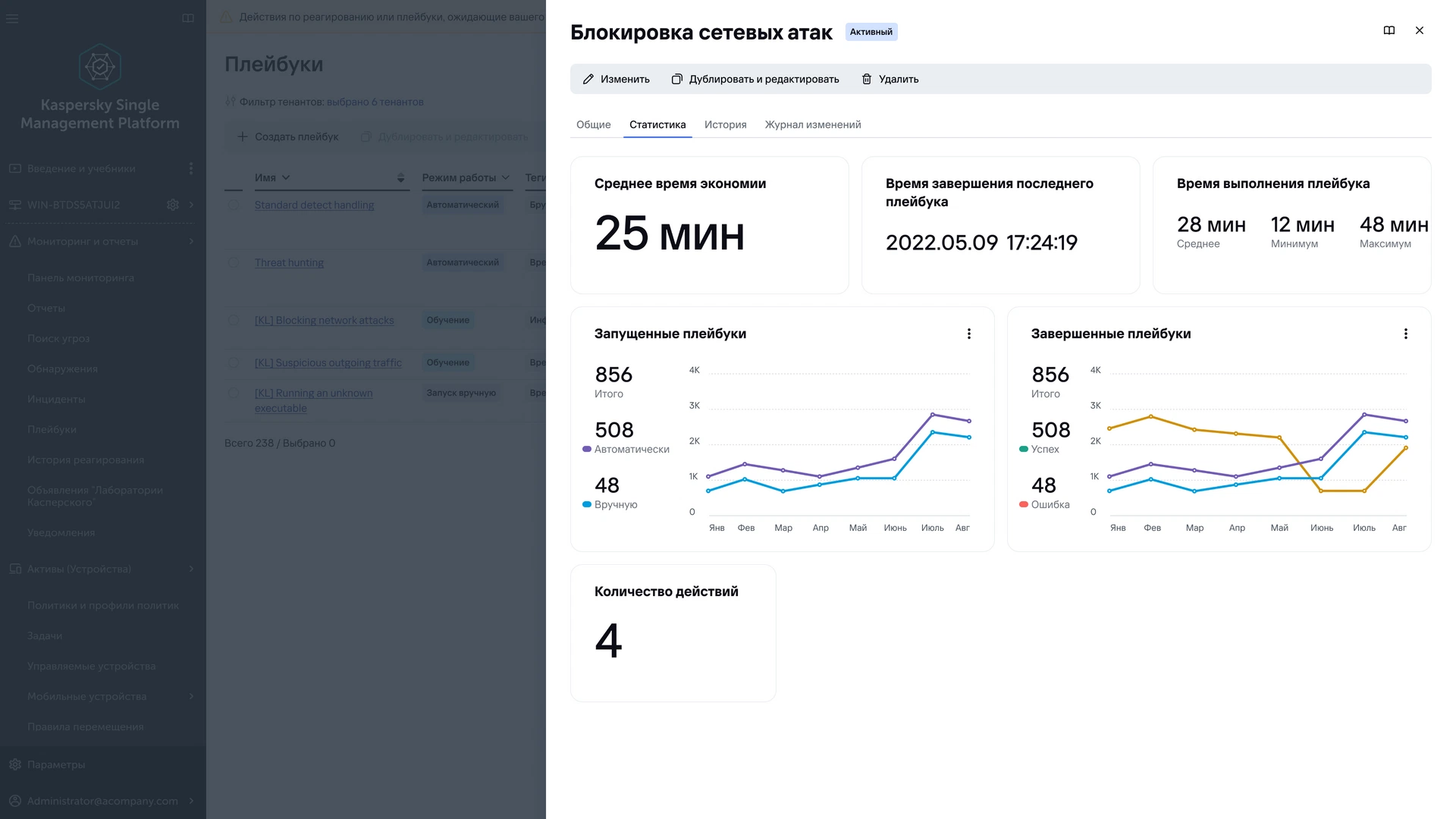Toggle the Успех legend series
This screenshot has height=819, width=1456.
point(1039,449)
